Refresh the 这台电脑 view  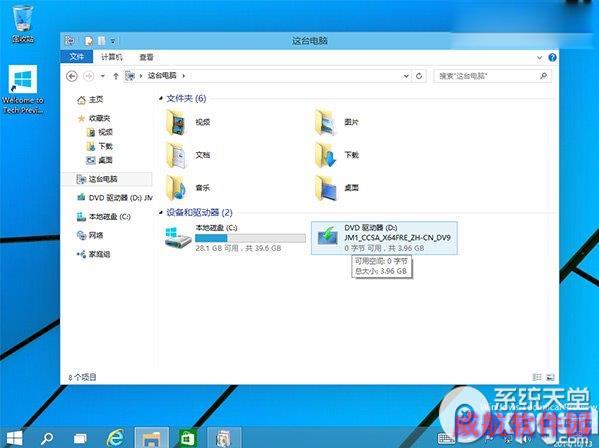[419, 76]
